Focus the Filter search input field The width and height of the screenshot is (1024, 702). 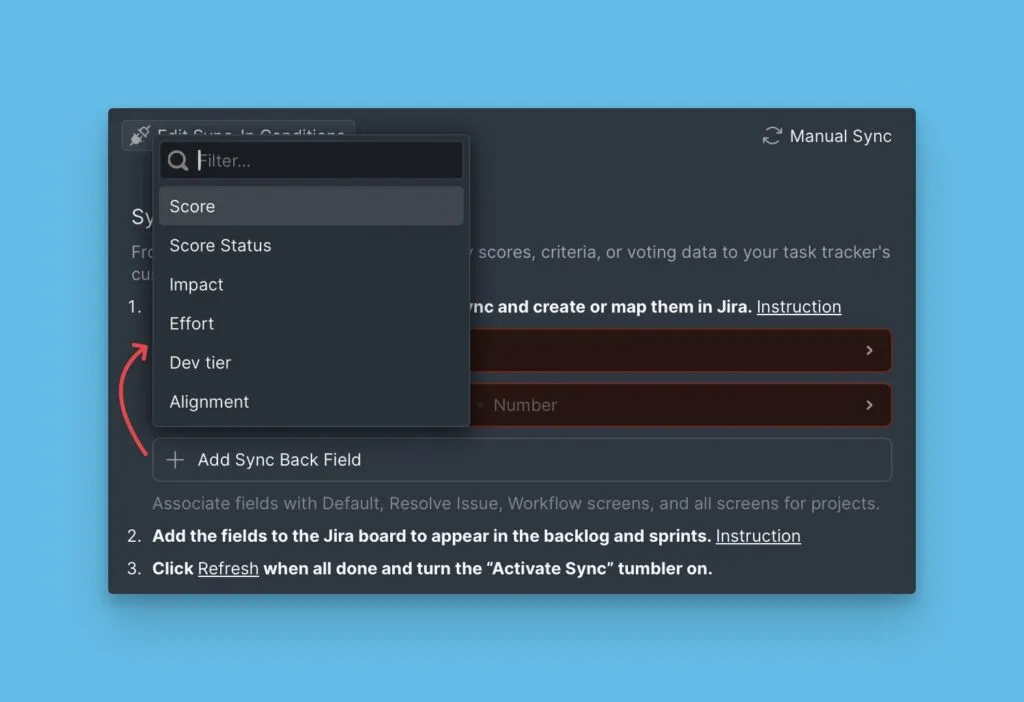pos(325,161)
